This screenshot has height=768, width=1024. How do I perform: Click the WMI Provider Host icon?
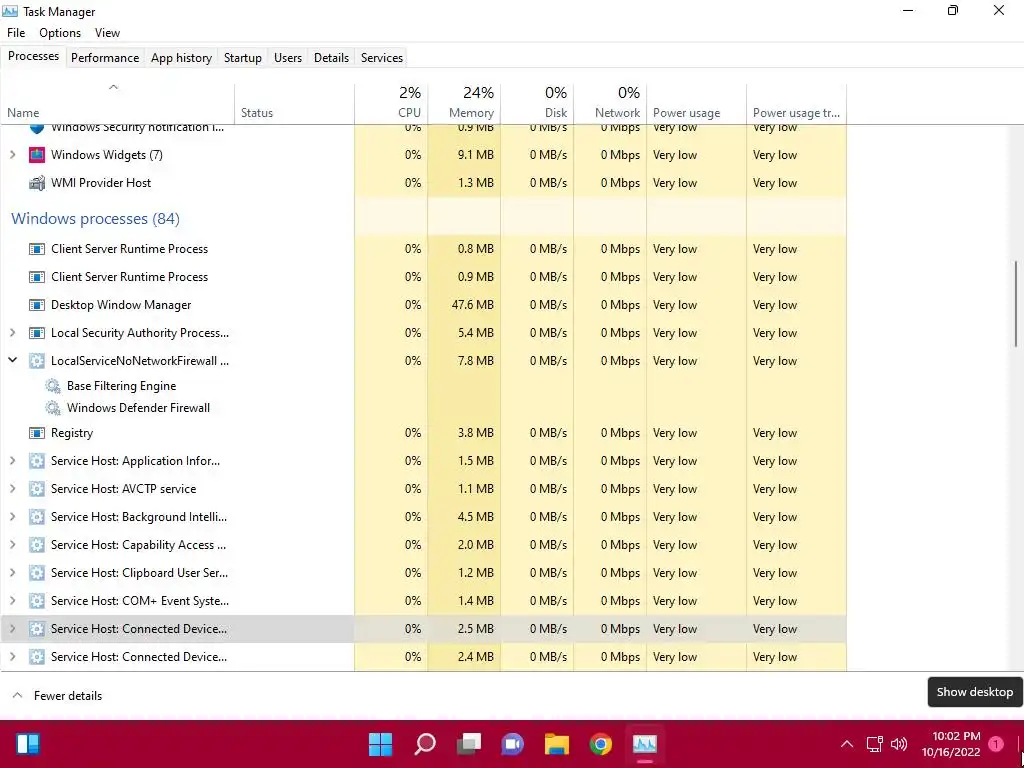point(37,183)
